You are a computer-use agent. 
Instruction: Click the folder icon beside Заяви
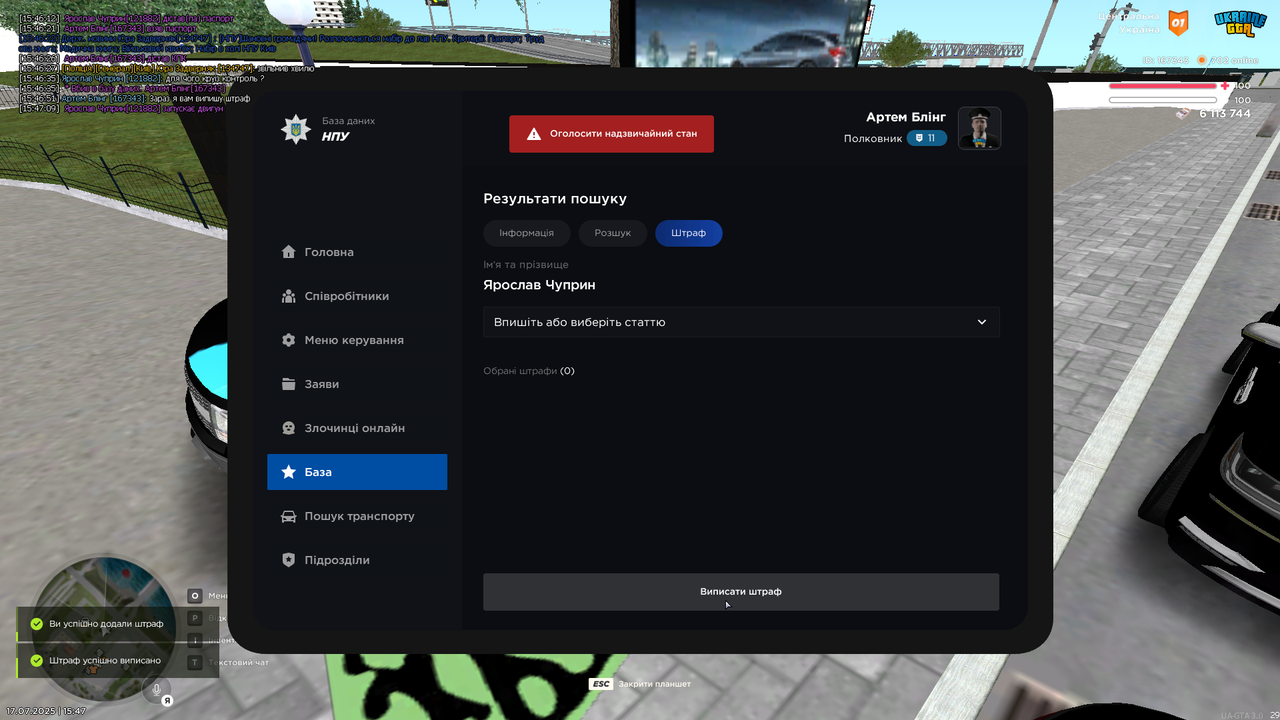[x=289, y=384]
